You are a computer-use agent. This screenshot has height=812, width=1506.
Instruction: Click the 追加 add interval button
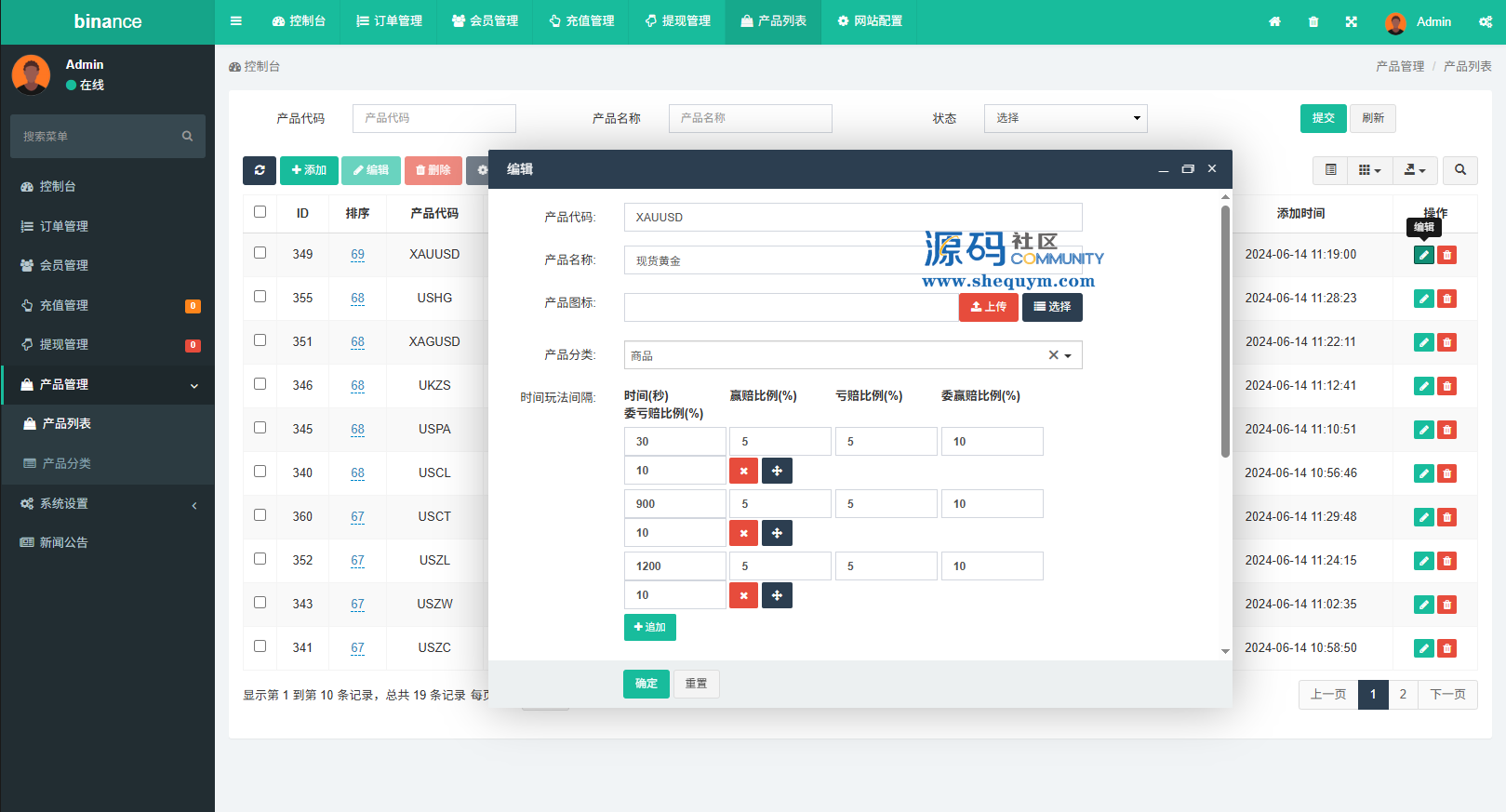point(649,627)
